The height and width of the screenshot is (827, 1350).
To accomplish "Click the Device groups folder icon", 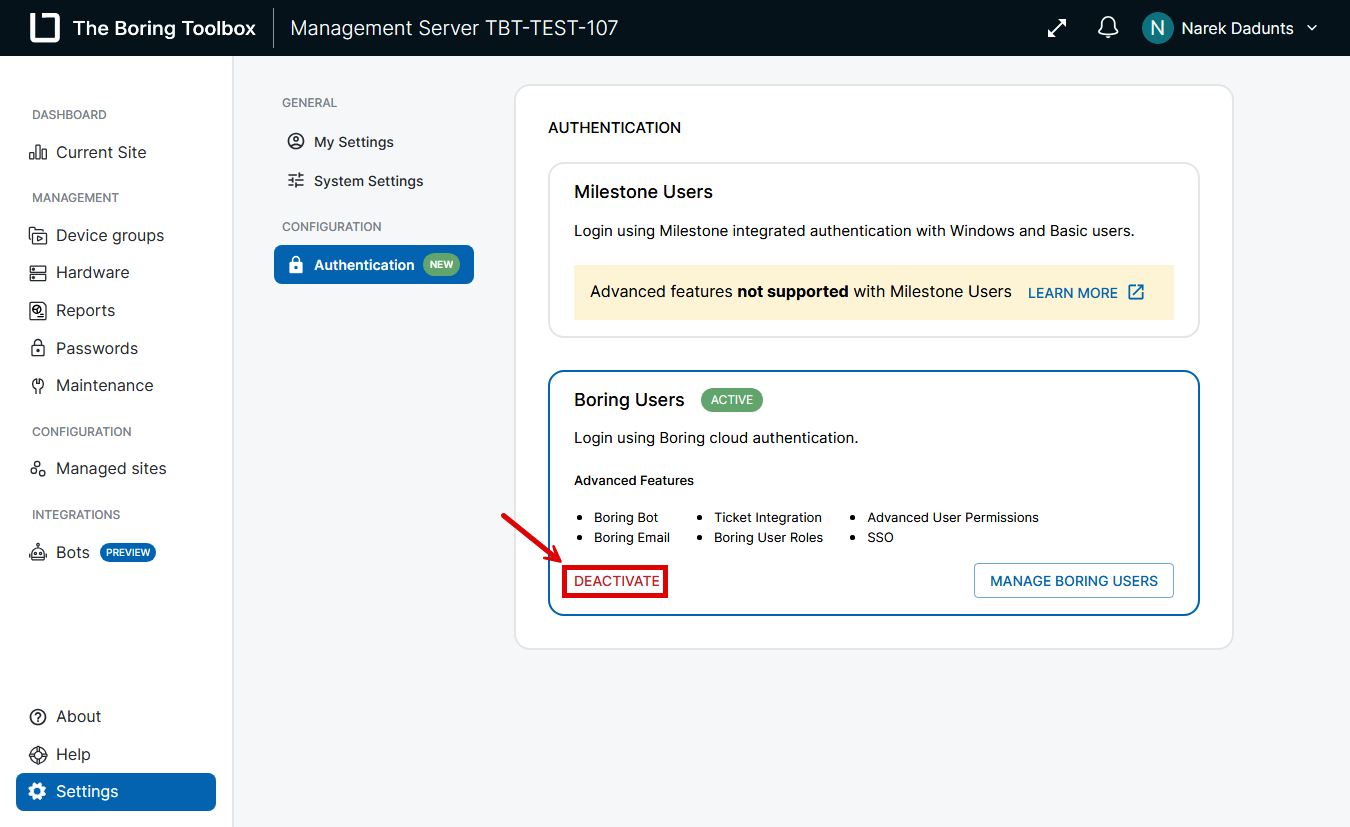I will click(x=38, y=236).
